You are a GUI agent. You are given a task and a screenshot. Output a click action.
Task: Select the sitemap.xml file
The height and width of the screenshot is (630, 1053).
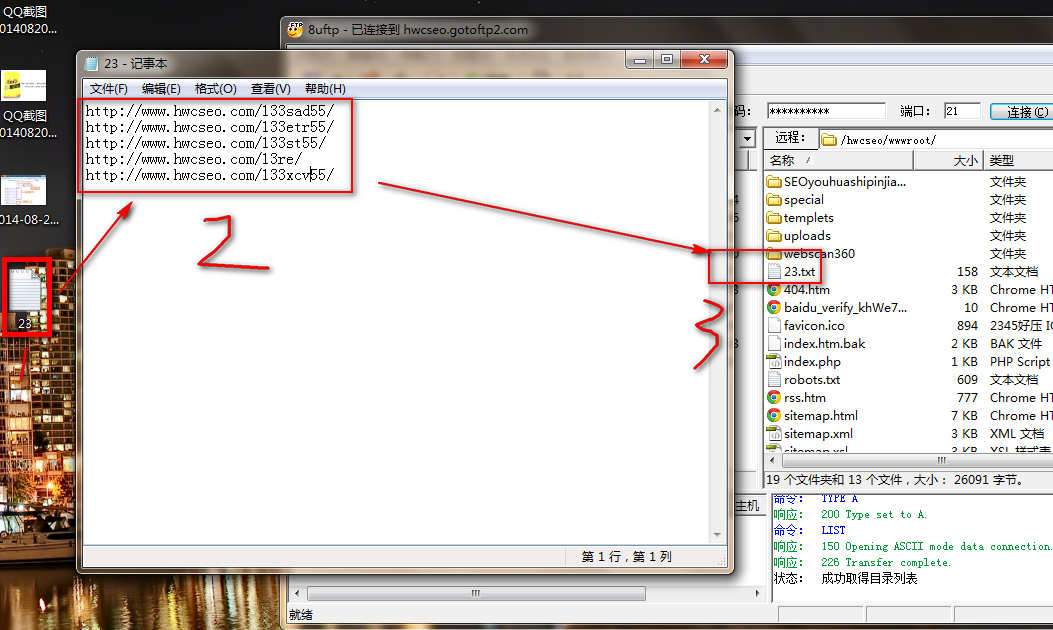click(x=817, y=434)
